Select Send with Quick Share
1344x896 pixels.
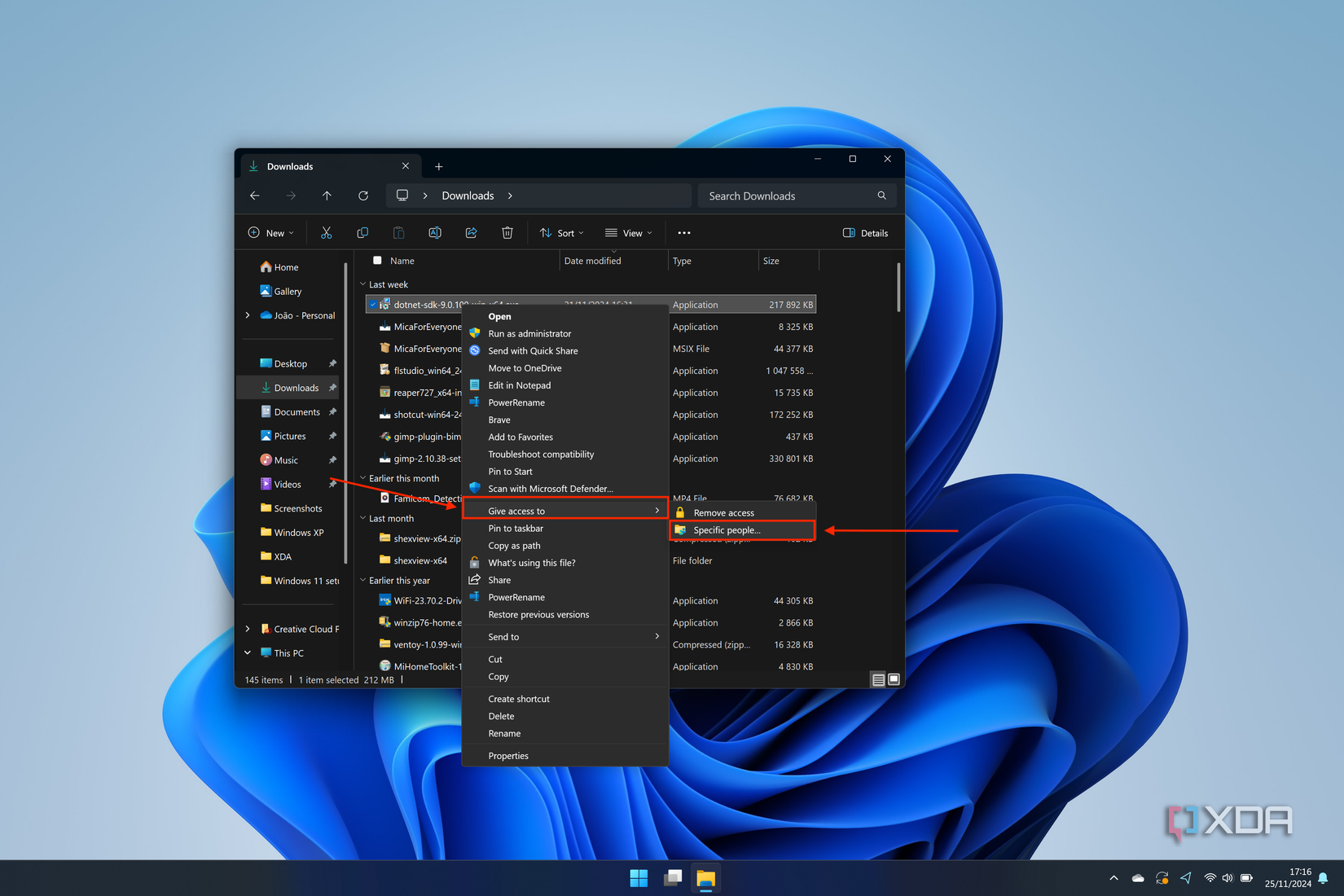pos(565,351)
